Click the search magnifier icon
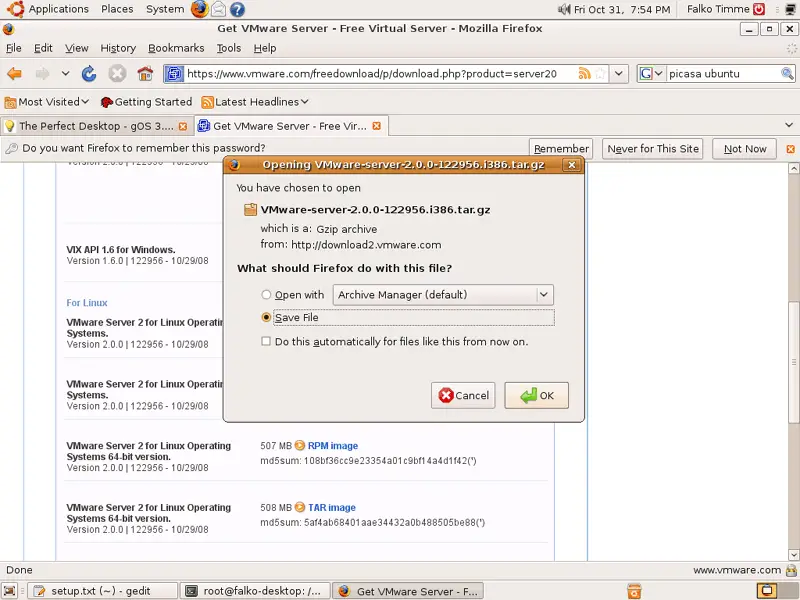Image resolution: width=800 pixels, height=600 pixels. tap(787, 73)
